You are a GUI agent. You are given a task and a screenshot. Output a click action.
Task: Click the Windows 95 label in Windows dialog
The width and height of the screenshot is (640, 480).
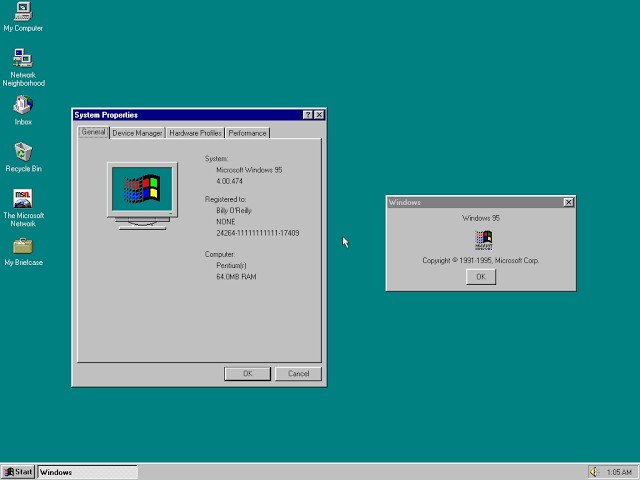[x=481, y=218]
